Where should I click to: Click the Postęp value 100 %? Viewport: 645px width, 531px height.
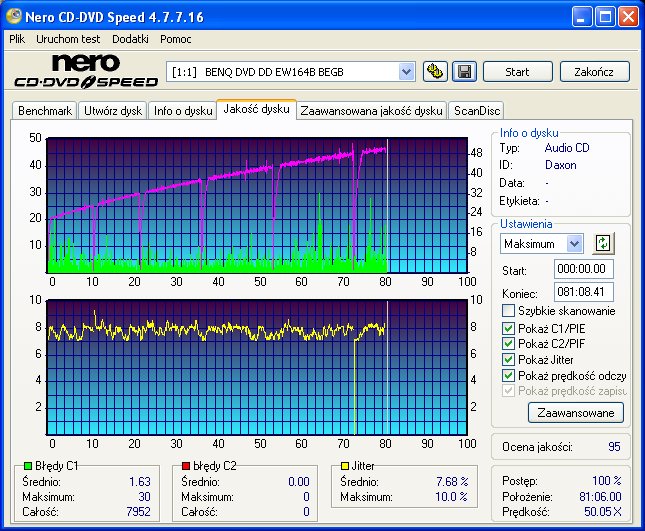(x=607, y=480)
